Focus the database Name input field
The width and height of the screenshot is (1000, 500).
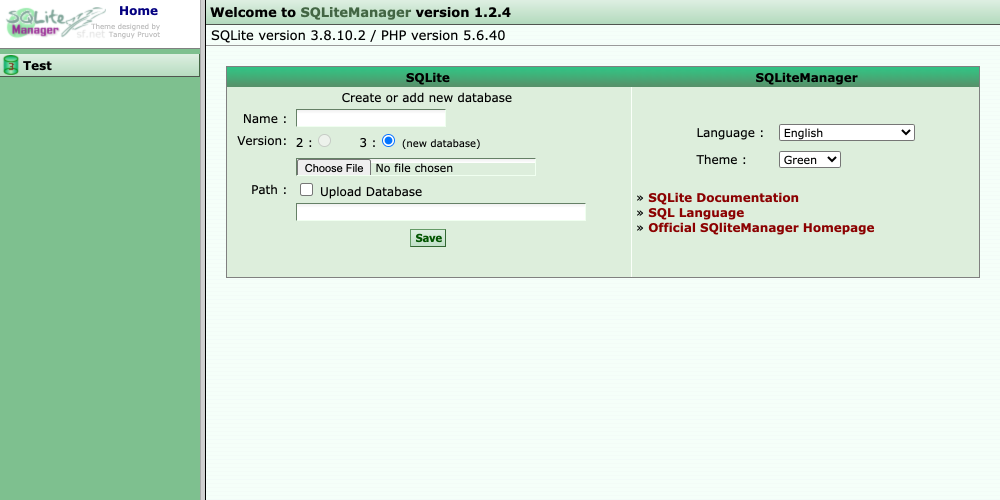pyautogui.click(x=370, y=118)
